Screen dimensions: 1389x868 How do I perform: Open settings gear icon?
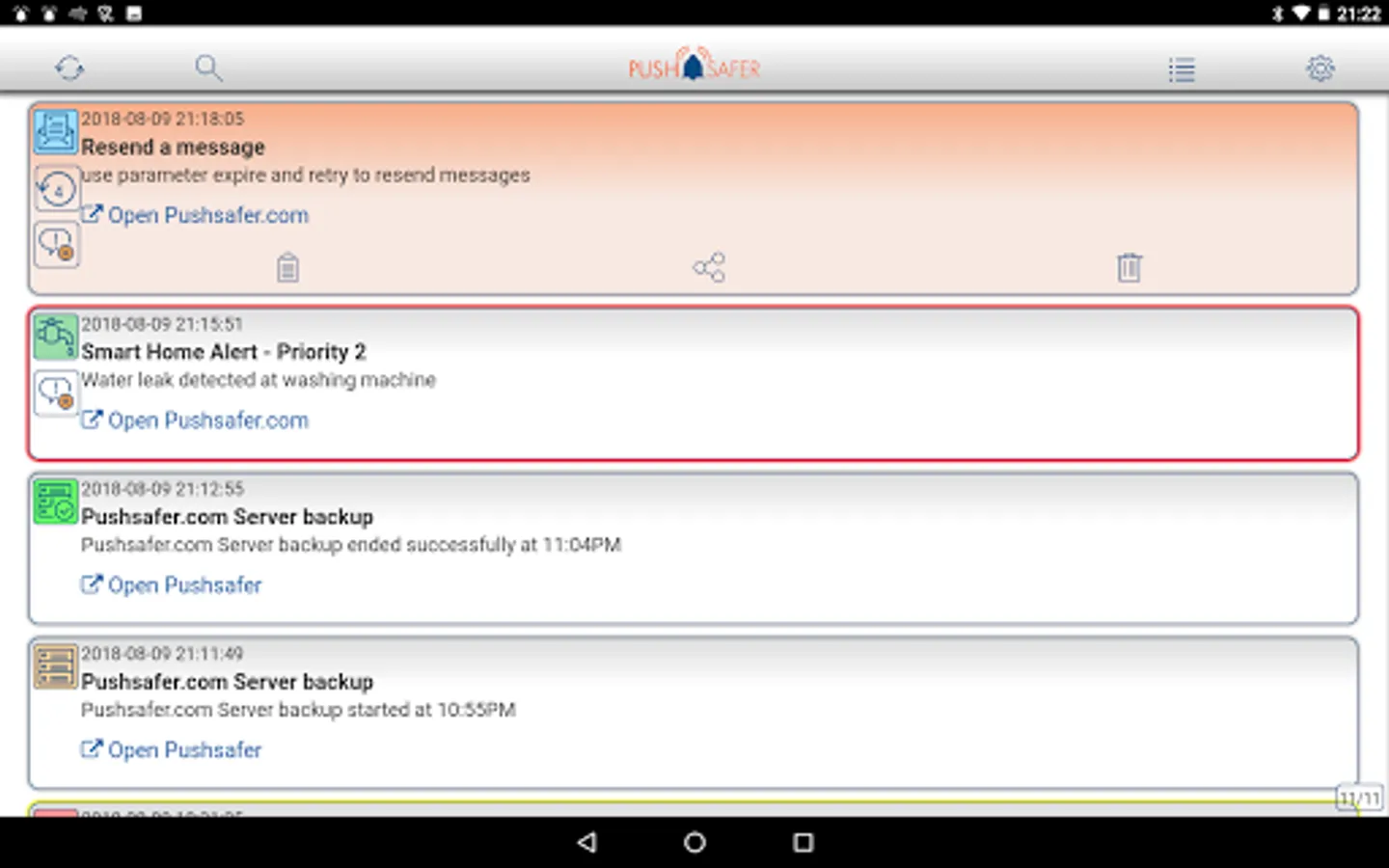(1321, 68)
